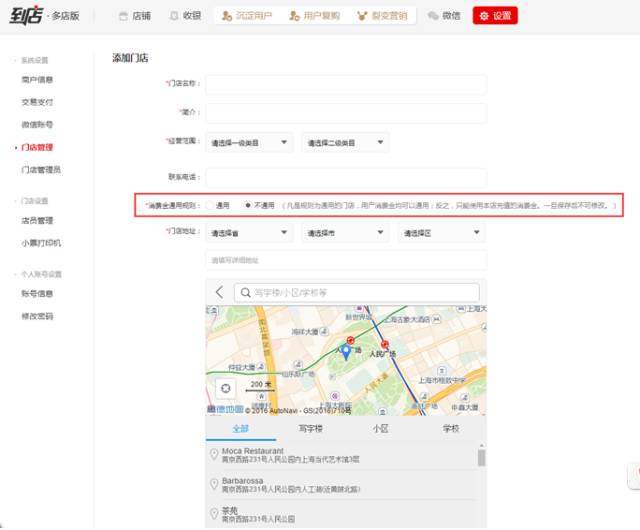Open the 沉淀用户 top menu
Viewport: 640px width, 530px height.
tap(247, 16)
